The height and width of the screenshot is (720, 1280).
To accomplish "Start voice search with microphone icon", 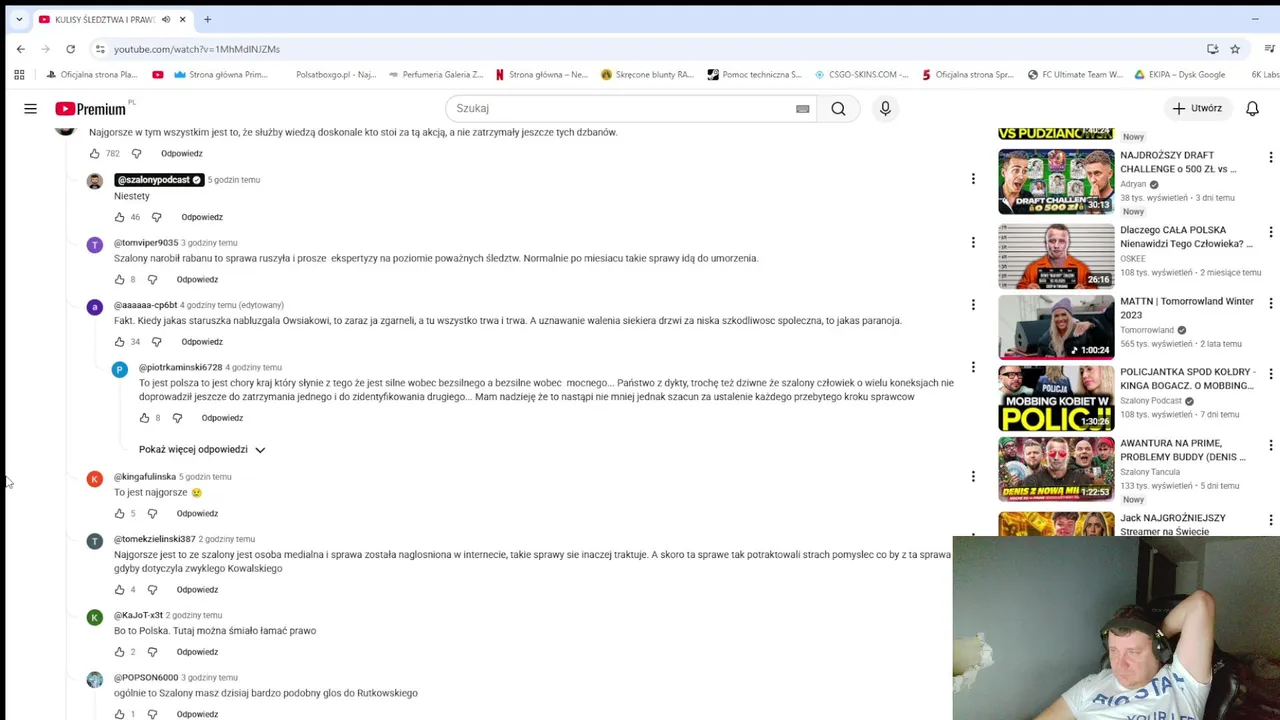I will 885,108.
